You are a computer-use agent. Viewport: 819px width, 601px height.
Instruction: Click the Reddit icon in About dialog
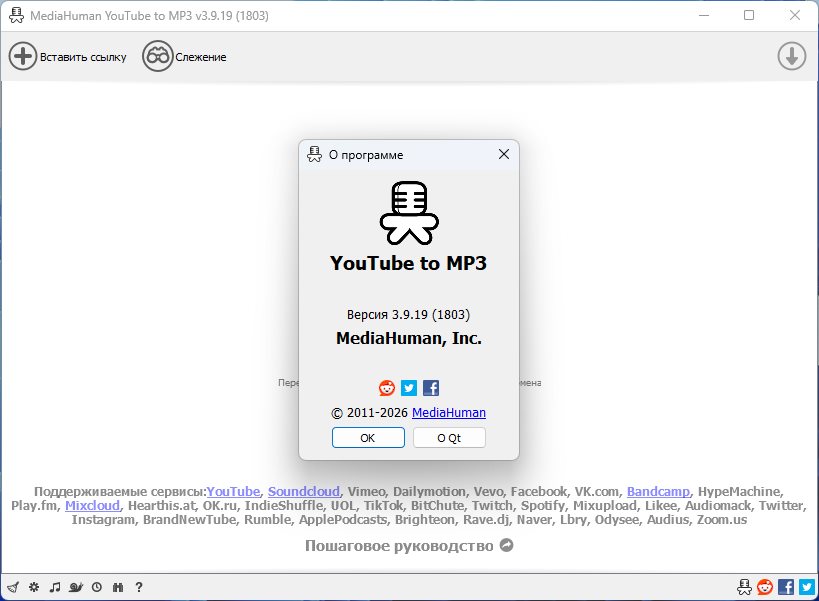(x=387, y=388)
